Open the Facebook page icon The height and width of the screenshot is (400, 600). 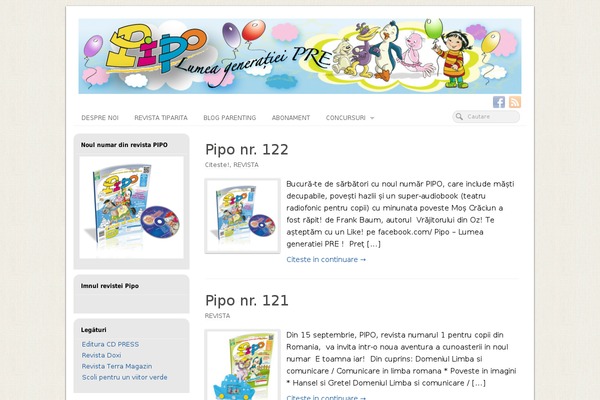tap(499, 102)
